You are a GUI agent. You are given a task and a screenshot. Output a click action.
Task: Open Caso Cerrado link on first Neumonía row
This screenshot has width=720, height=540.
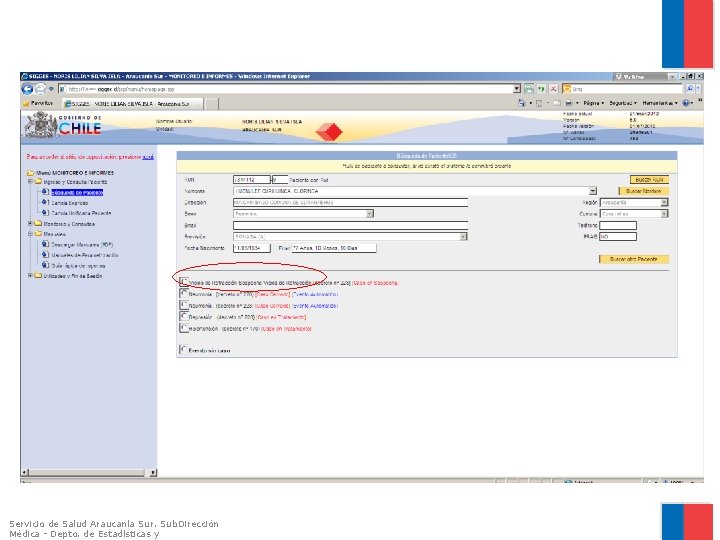click(273, 294)
